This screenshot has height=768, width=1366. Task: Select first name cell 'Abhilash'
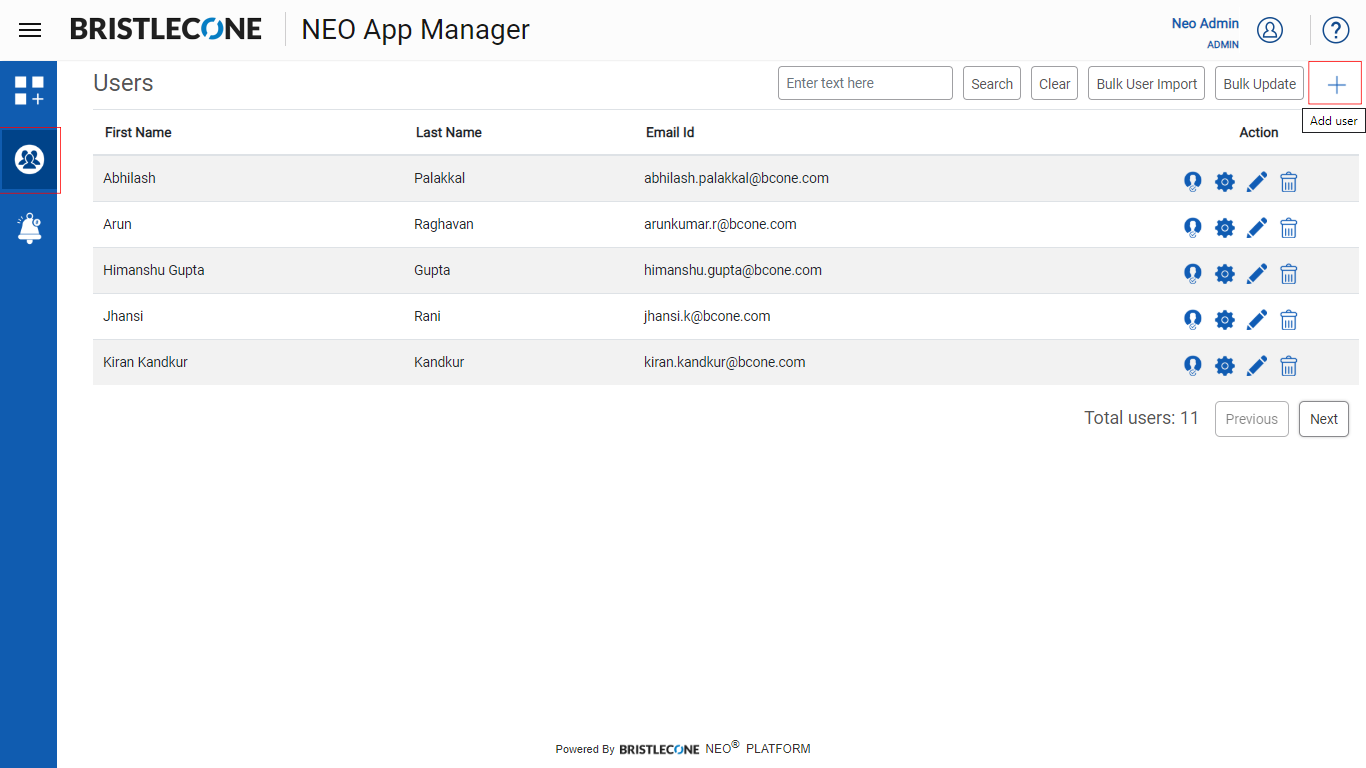[x=129, y=178]
